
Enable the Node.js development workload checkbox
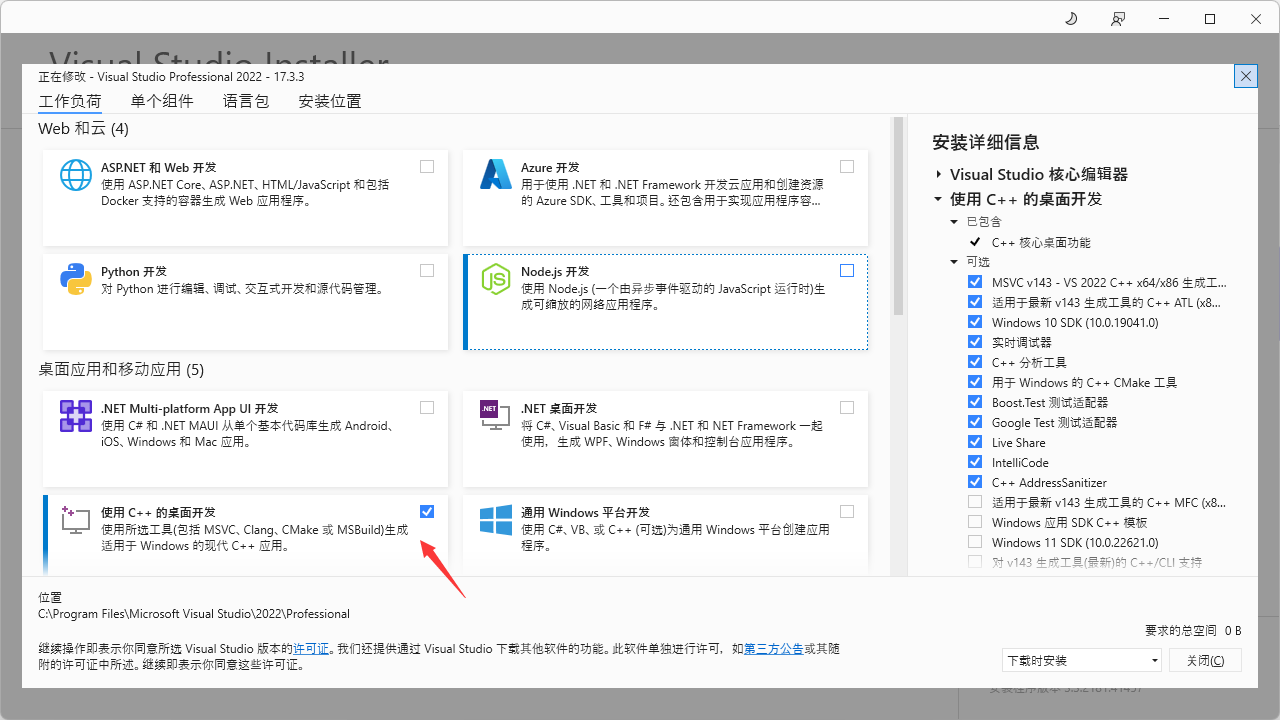coord(847,271)
